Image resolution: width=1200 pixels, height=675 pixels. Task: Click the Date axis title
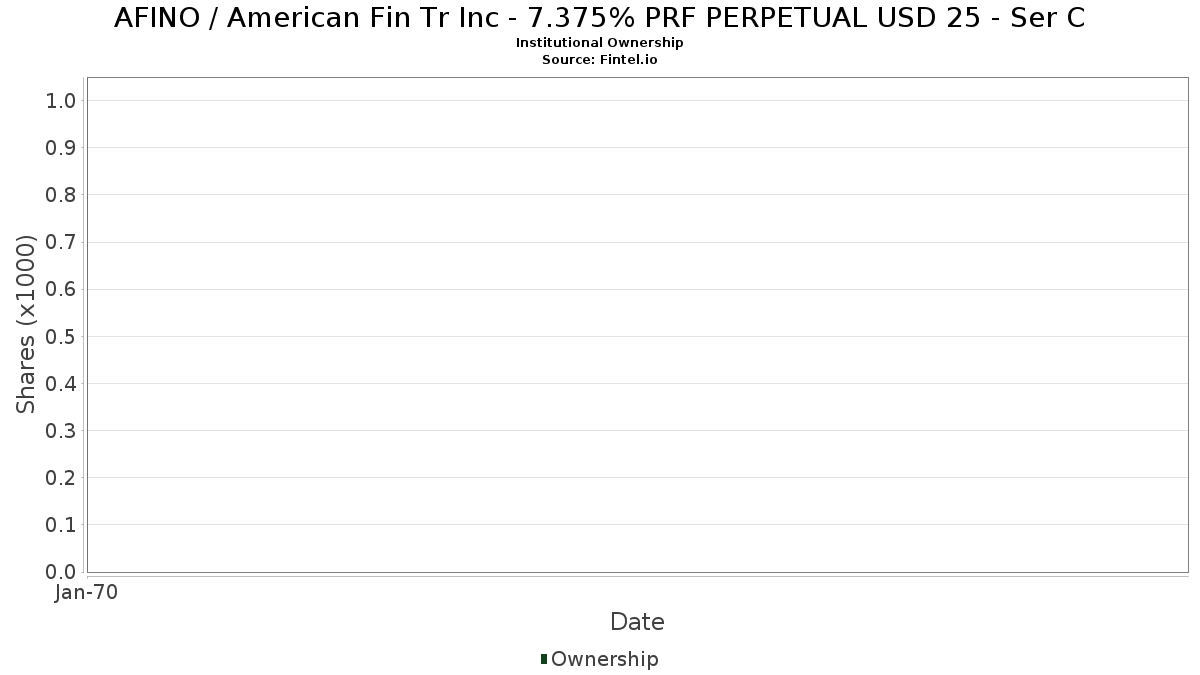[637, 622]
